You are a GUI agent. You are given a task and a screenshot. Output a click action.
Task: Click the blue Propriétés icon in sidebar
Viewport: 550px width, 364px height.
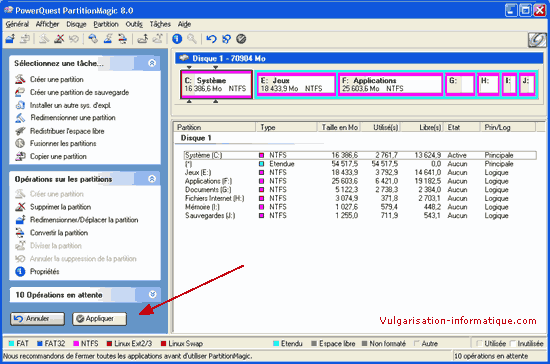click(20, 271)
